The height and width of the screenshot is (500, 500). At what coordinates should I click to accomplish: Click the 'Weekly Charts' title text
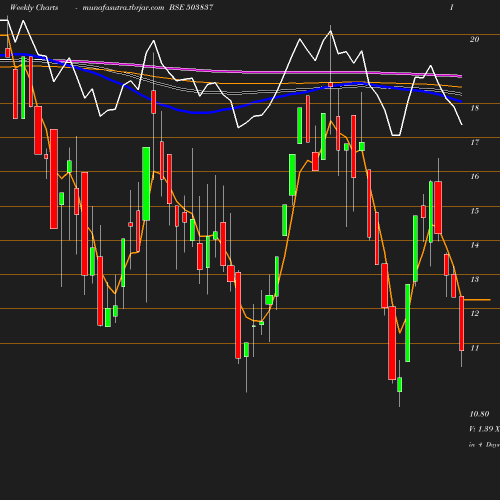click(34, 7)
